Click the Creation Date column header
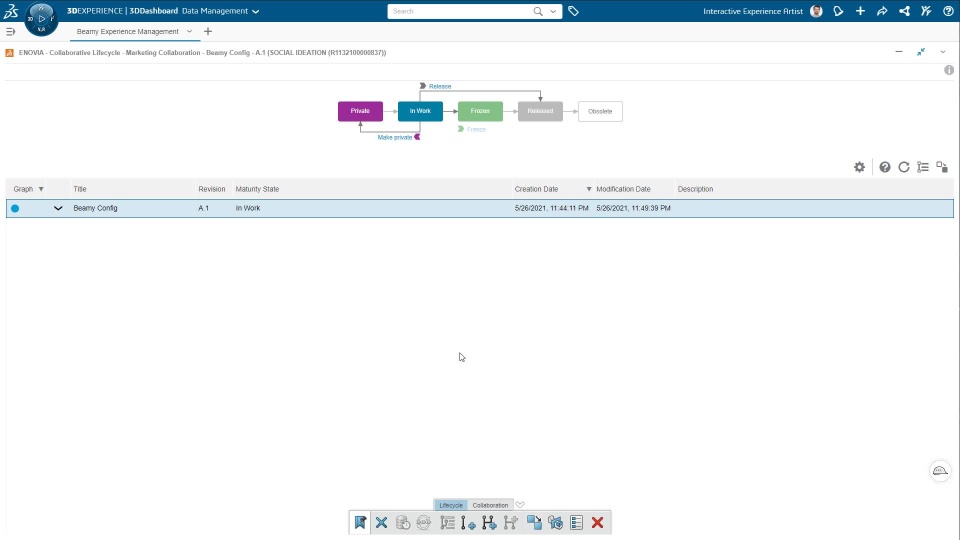The image size is (960, 540). [x=536, y=189]
